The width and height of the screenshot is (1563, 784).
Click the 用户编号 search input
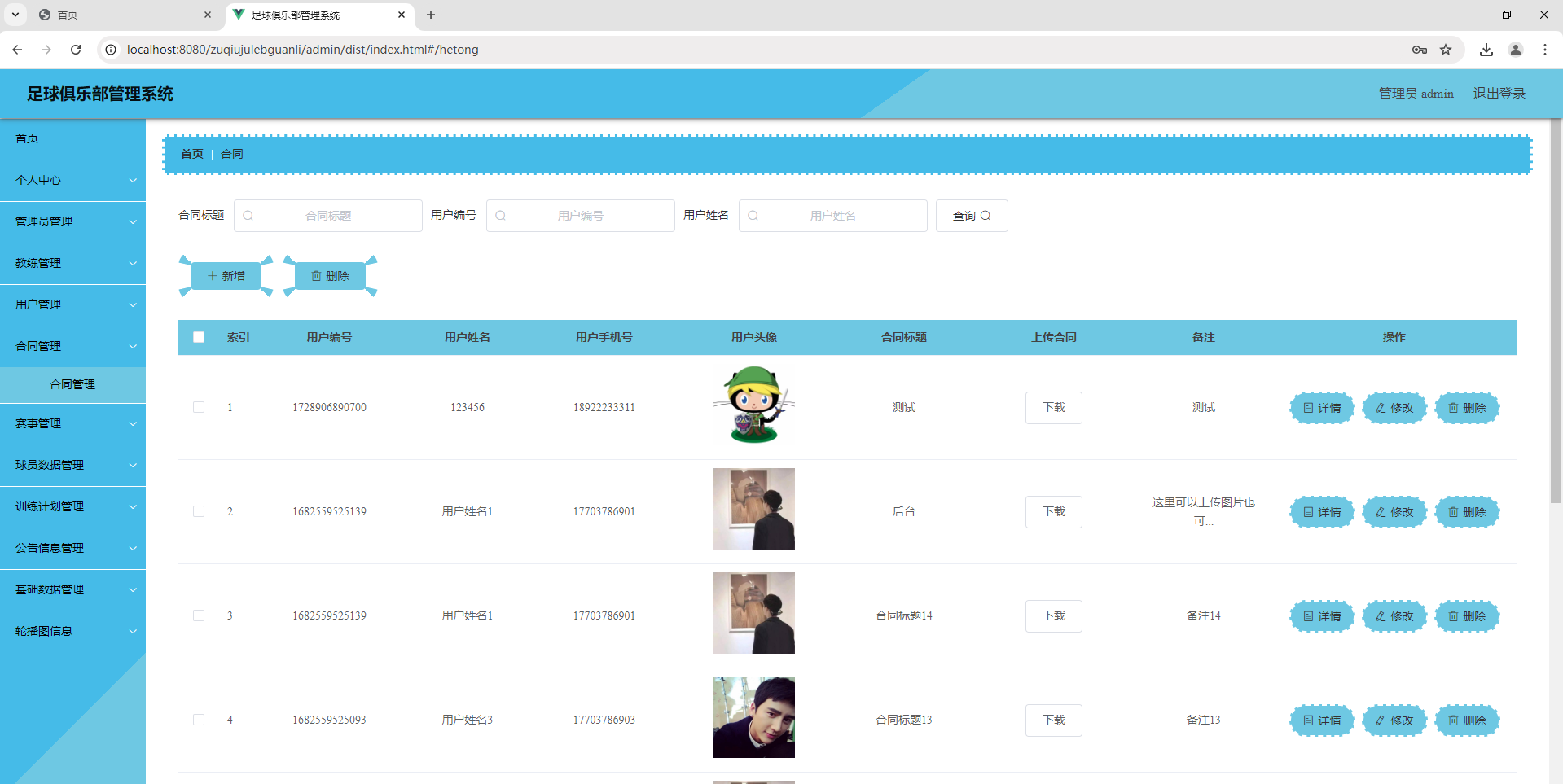coord(581,216)
